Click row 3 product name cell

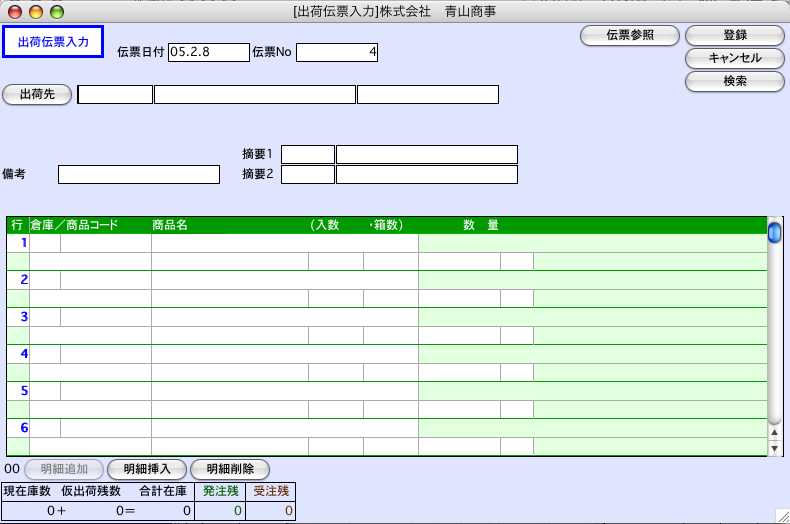[x=284, y=317]
